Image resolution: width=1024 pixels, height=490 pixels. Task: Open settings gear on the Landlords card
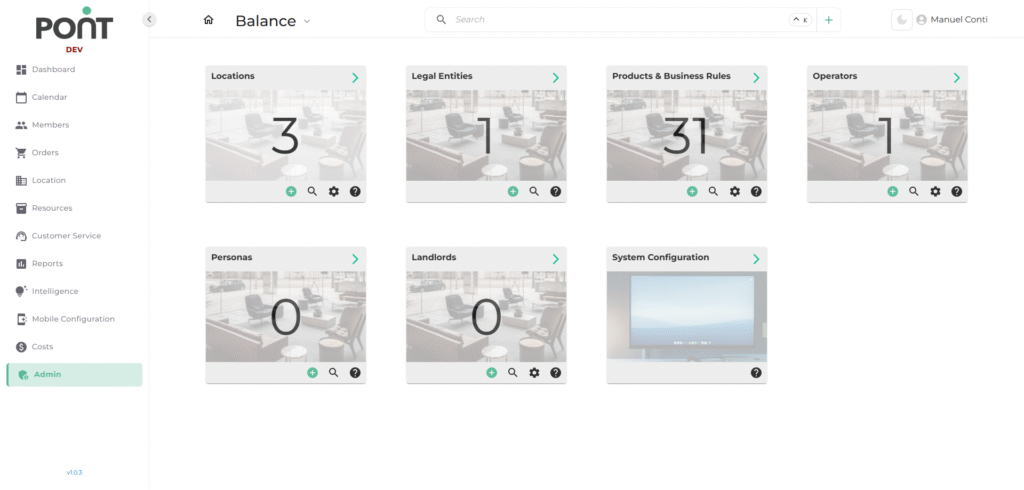tap(534, 372)
